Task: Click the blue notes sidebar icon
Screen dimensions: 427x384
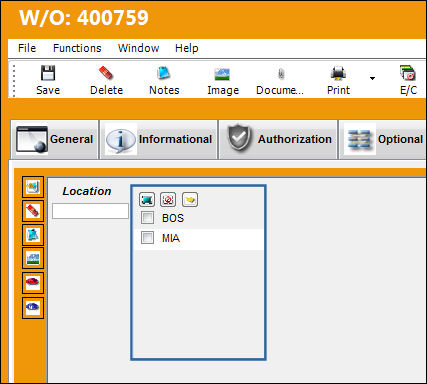Action: click(x=33, y=235)
